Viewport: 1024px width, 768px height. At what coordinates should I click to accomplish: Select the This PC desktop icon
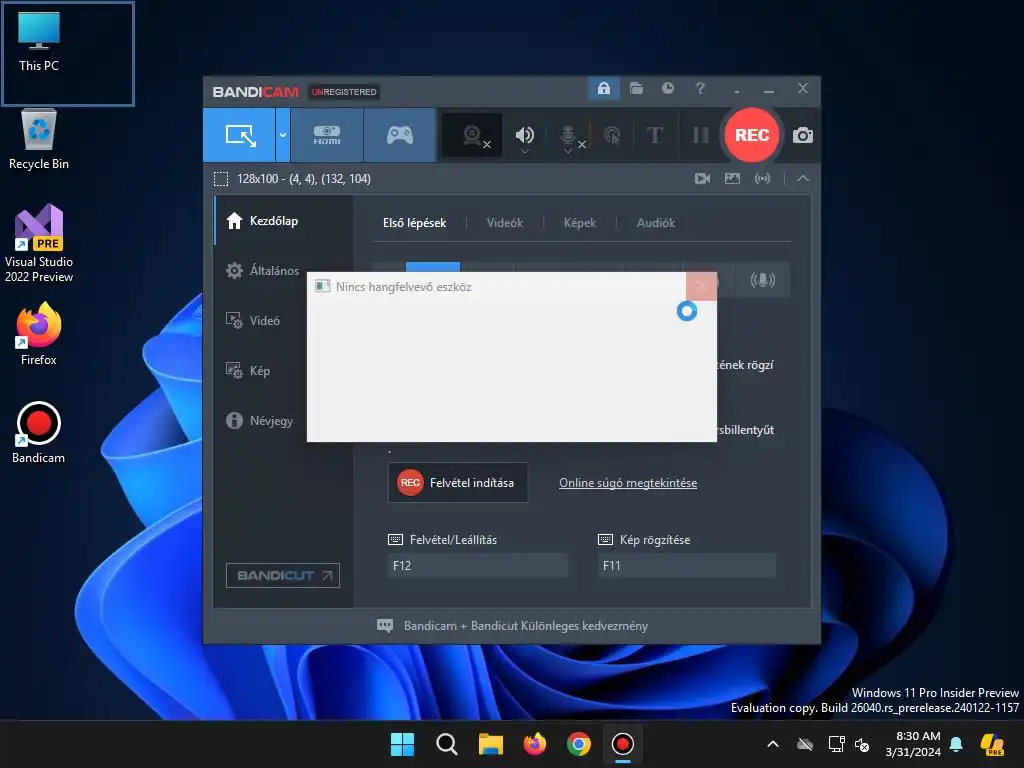click(x=39, y=42)
